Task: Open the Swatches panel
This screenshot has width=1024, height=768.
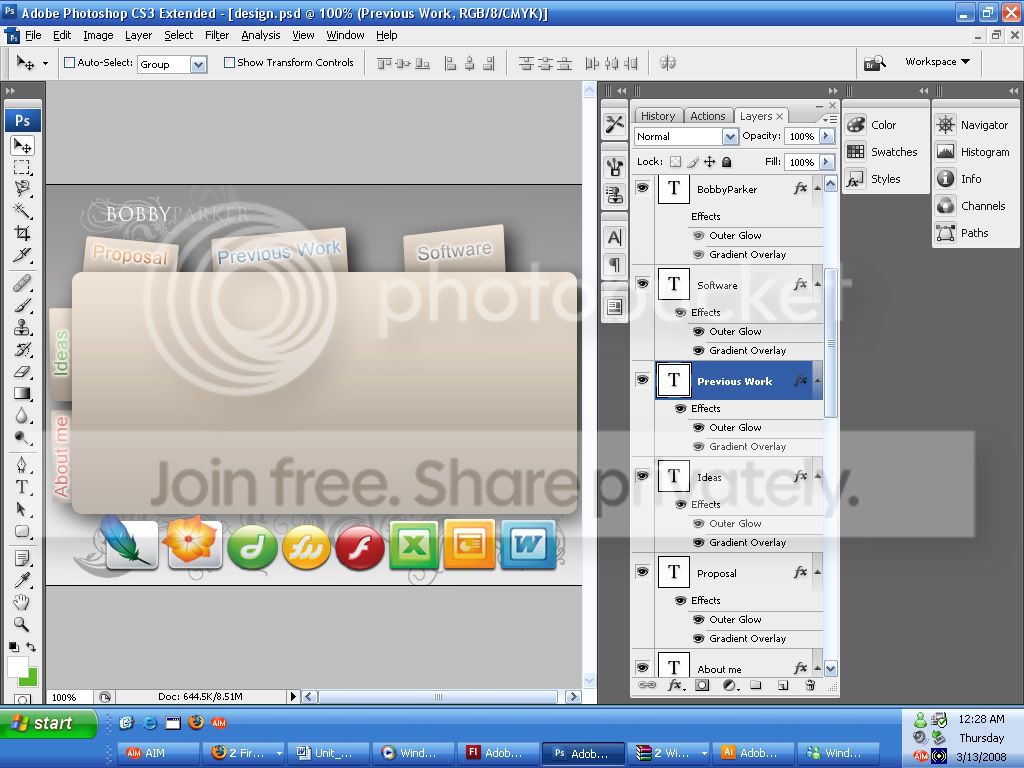Action: [x=882, y=152]
